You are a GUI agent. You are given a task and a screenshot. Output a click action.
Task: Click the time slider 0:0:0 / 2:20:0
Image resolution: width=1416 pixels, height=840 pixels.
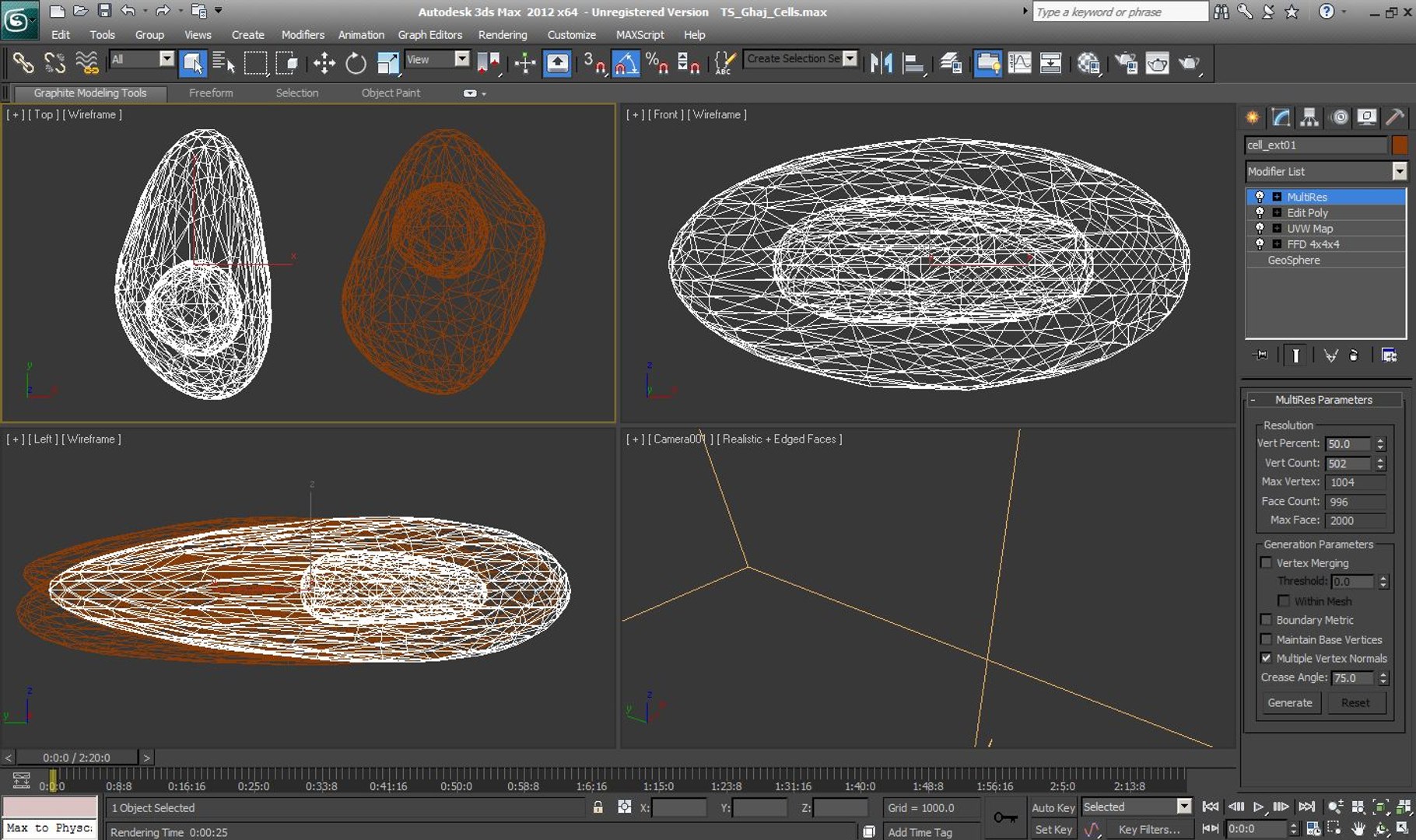pos(76,758)
